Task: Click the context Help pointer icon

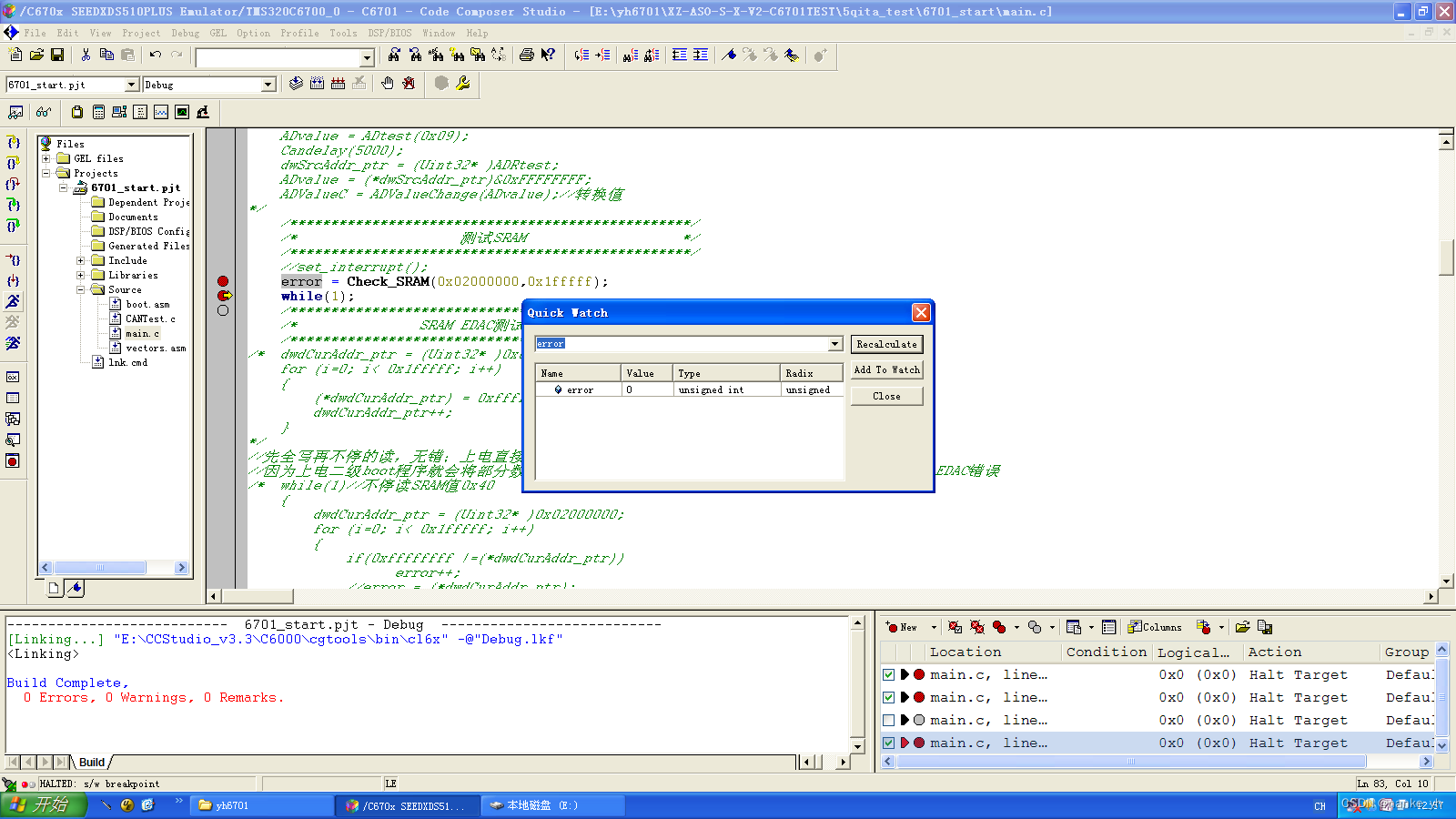Action: click(x=548, y=56)
